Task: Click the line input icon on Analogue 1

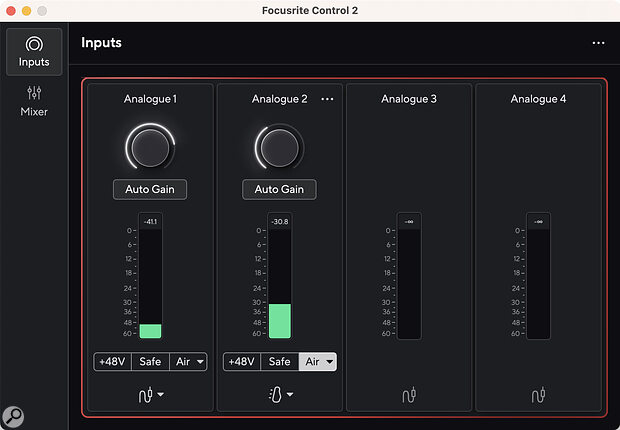Action: click(146, 394)
